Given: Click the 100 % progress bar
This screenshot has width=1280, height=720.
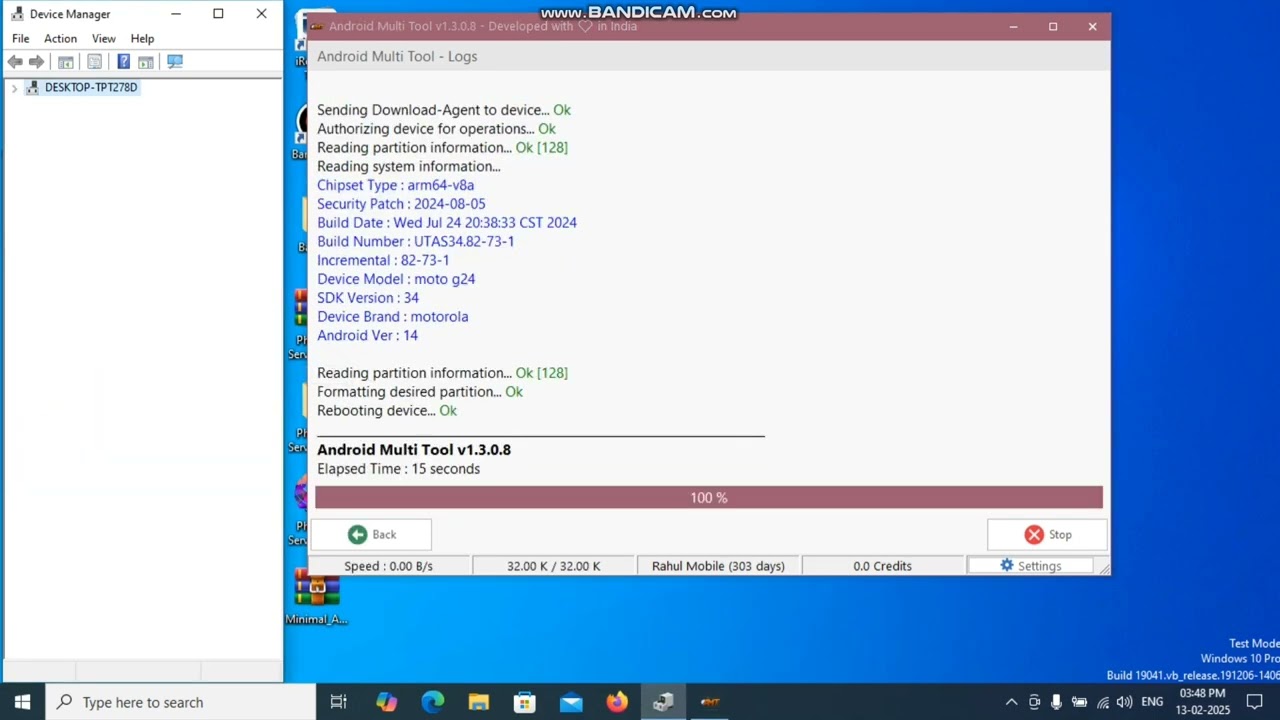Looking at the screenshot, I should (x=709, y=498).
